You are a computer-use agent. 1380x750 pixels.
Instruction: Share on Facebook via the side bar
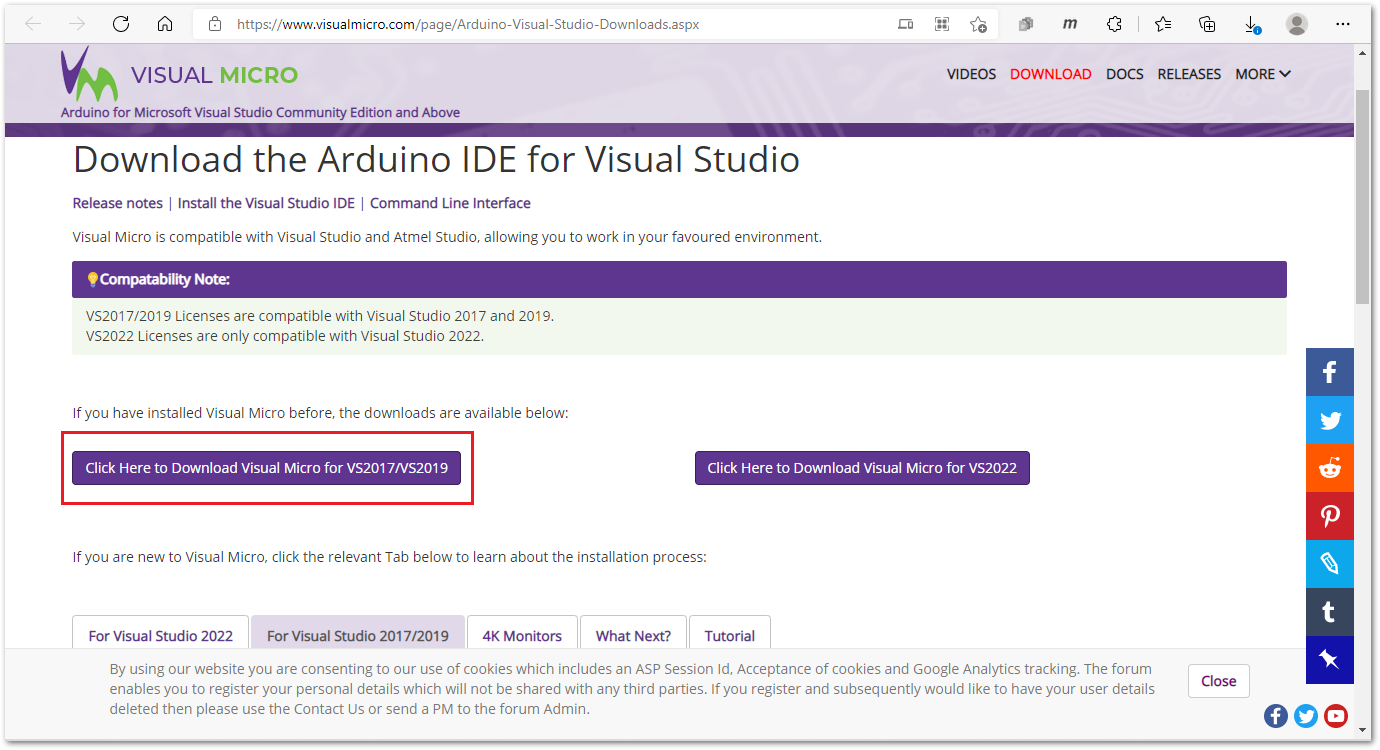[1330, 372]
